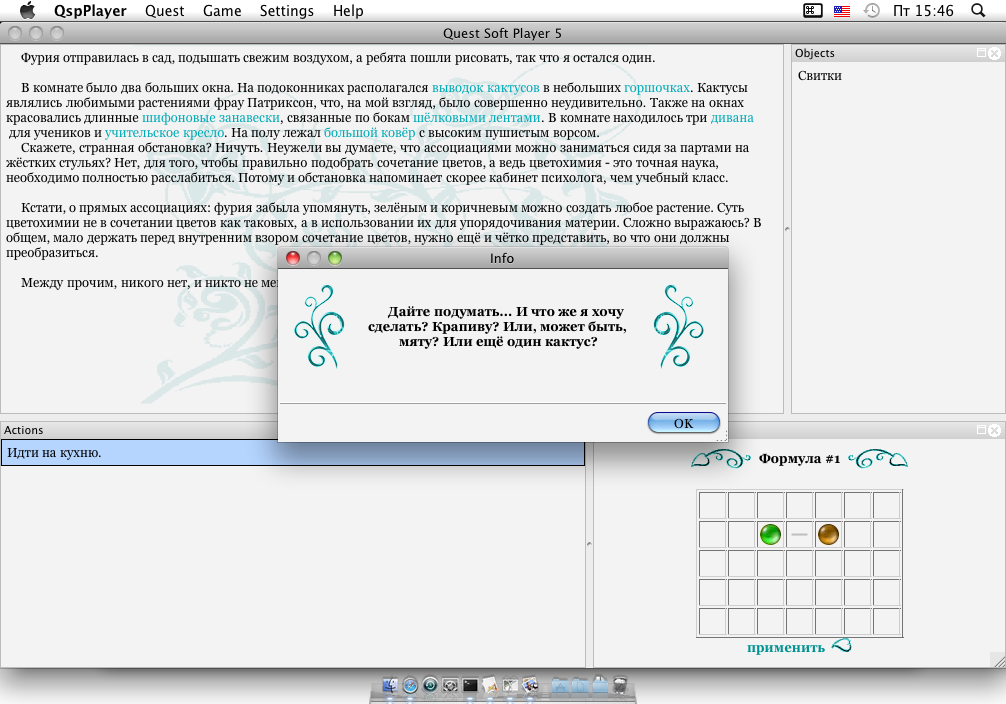Close the formula panel
1006x704 pixels.
coord(995,430)
